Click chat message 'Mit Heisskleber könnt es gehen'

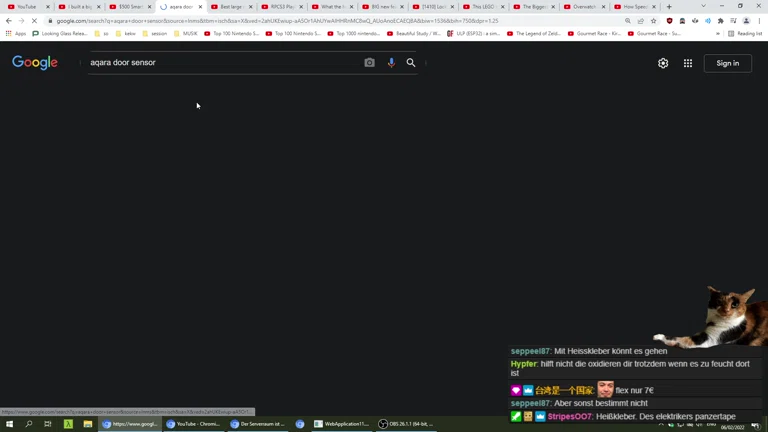coord(610,351)
